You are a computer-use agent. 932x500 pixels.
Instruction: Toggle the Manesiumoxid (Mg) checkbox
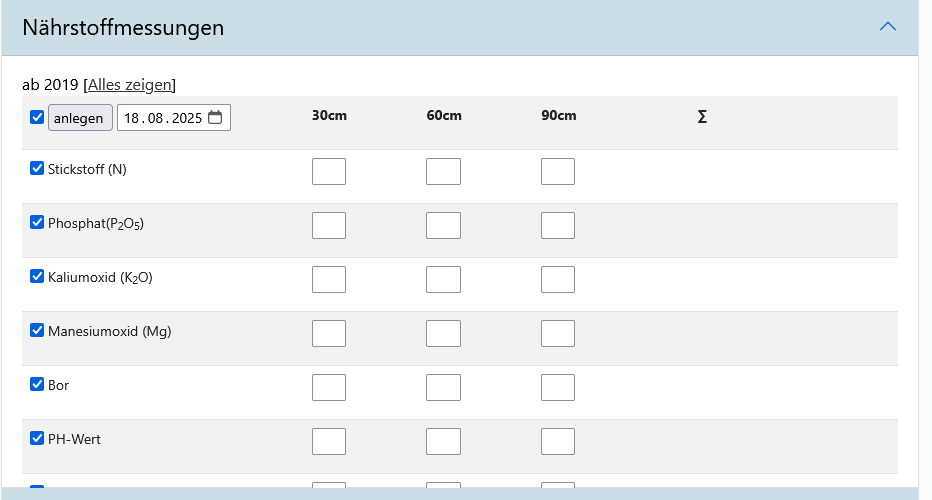coord(37,331)
